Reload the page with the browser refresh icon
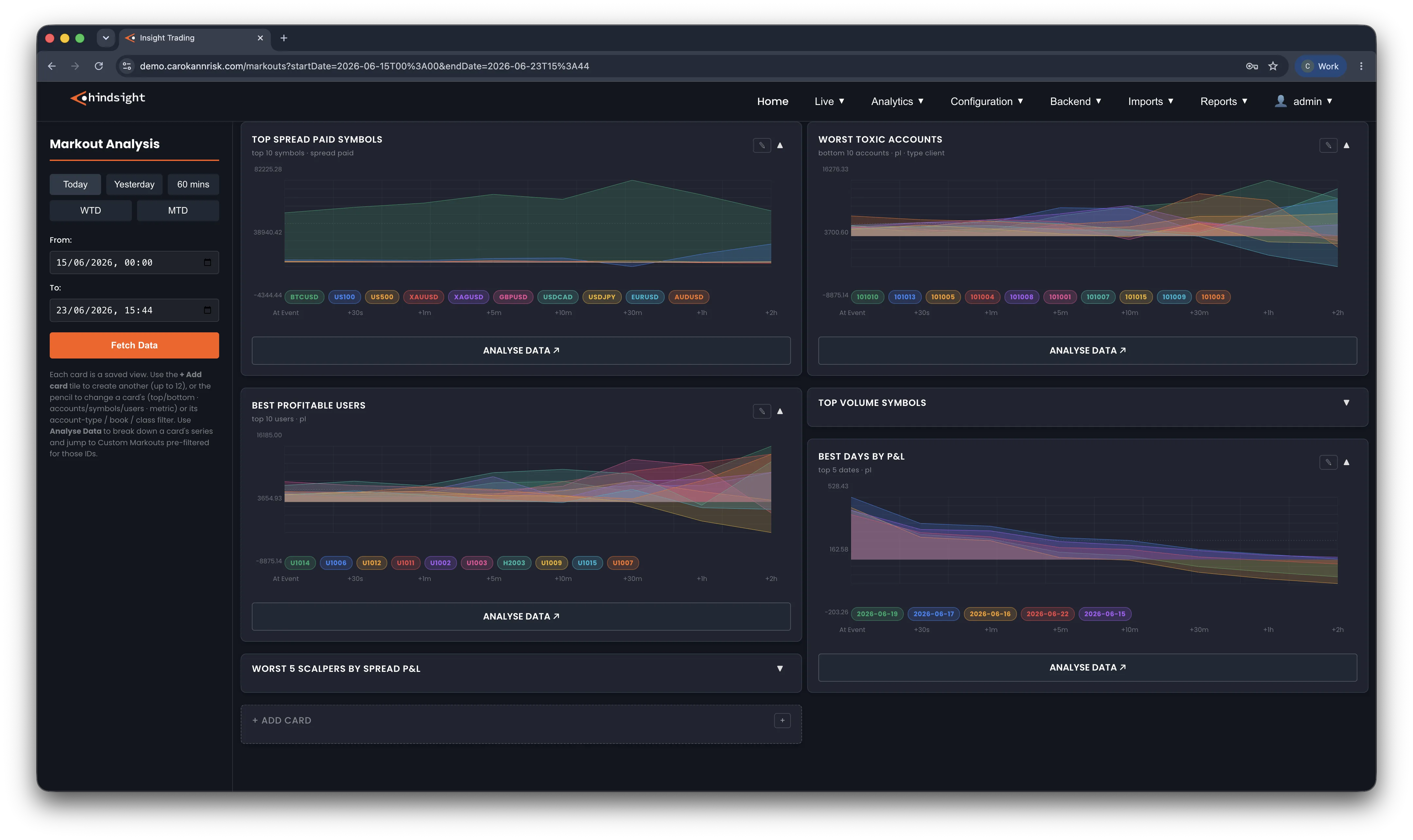This screenshot has width=1413, height=840. tap(99, 66)
